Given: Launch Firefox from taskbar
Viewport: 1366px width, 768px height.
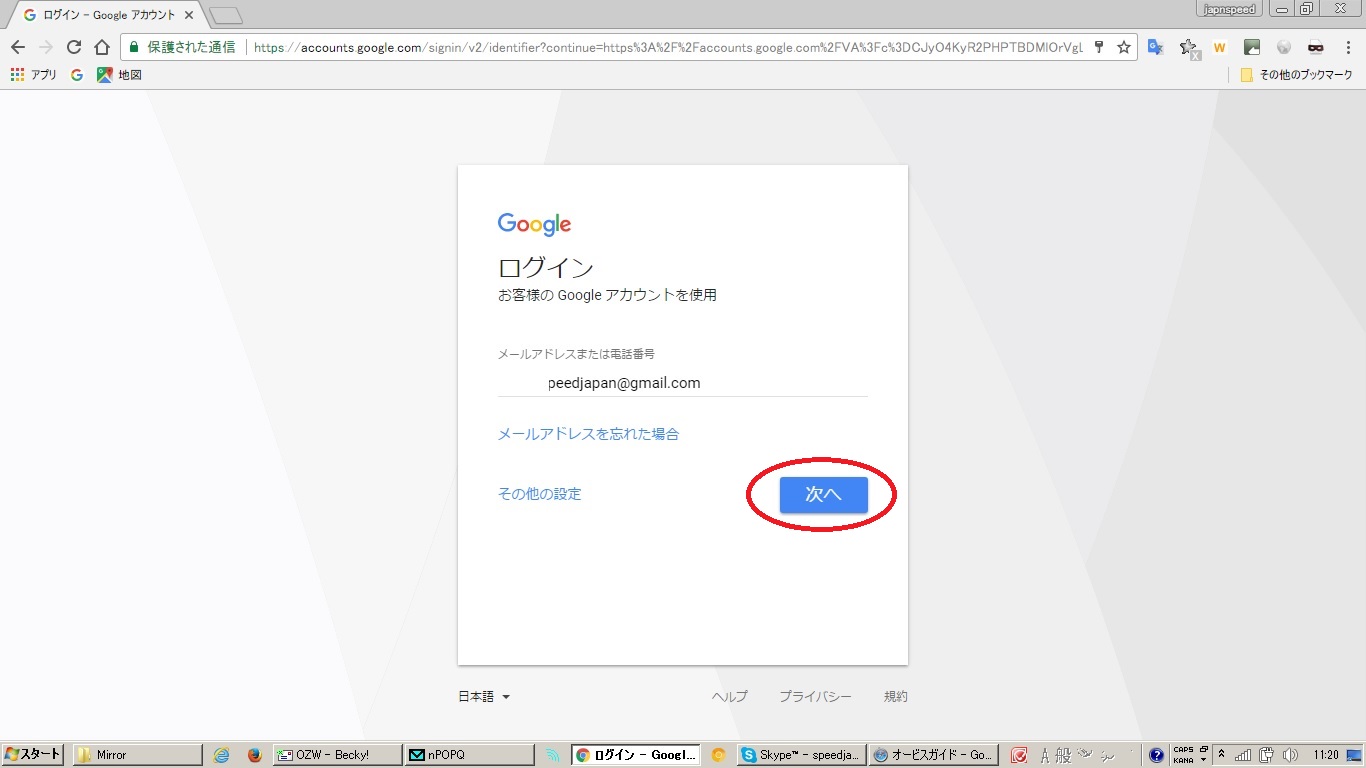Looking at the screenshot, I should click(x=254, y=755).
